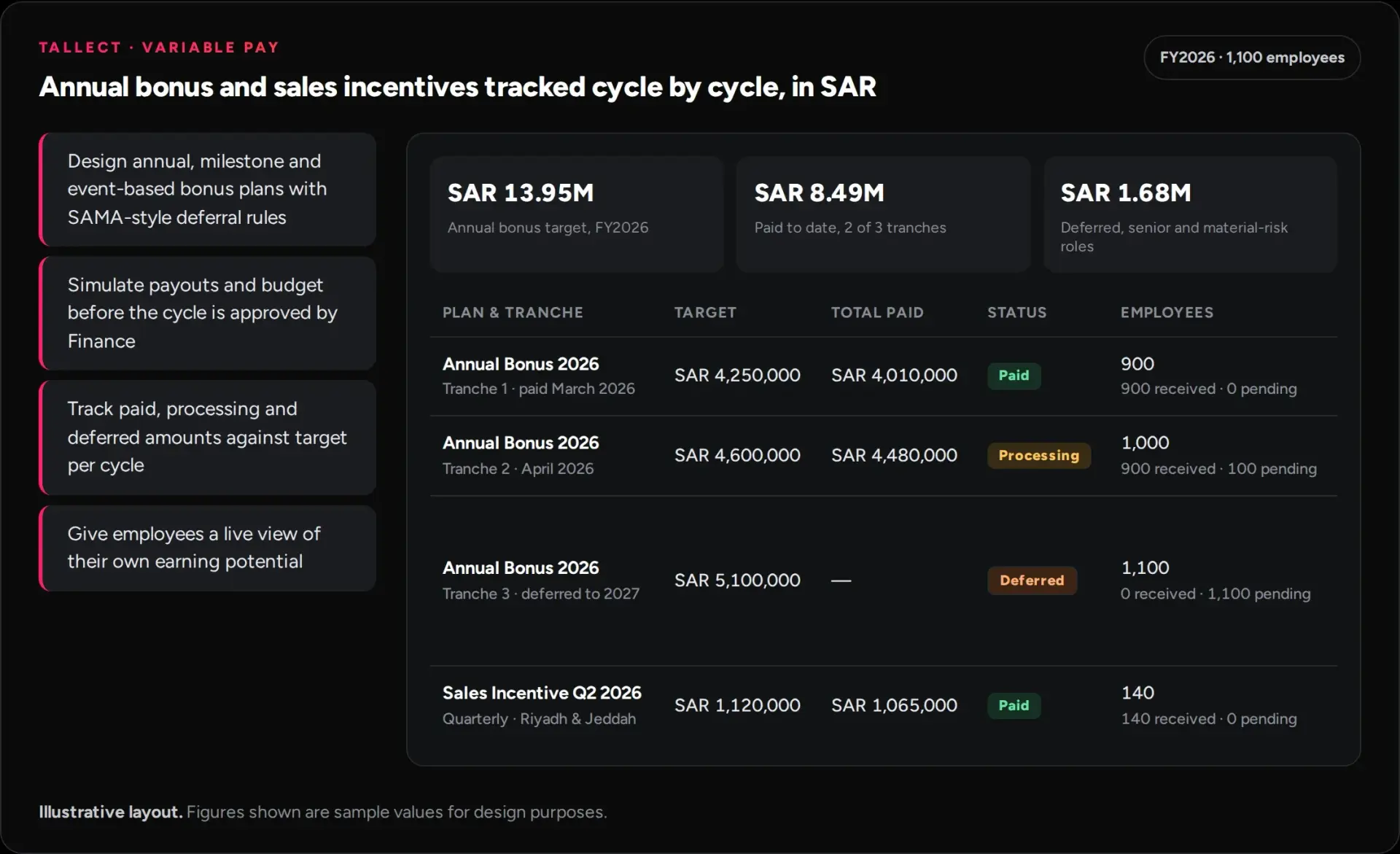
Task: Click 'Quarterly · Riyadh & Jeddah' subtitle
Action: point(539,719)
